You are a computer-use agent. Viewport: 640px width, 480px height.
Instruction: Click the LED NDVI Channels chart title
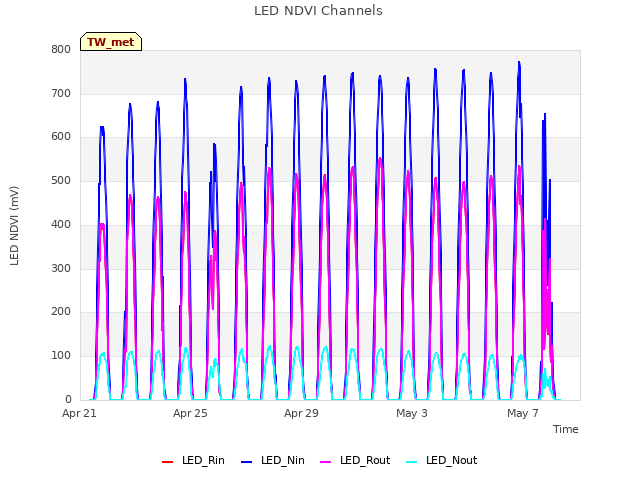pos(318,11)
